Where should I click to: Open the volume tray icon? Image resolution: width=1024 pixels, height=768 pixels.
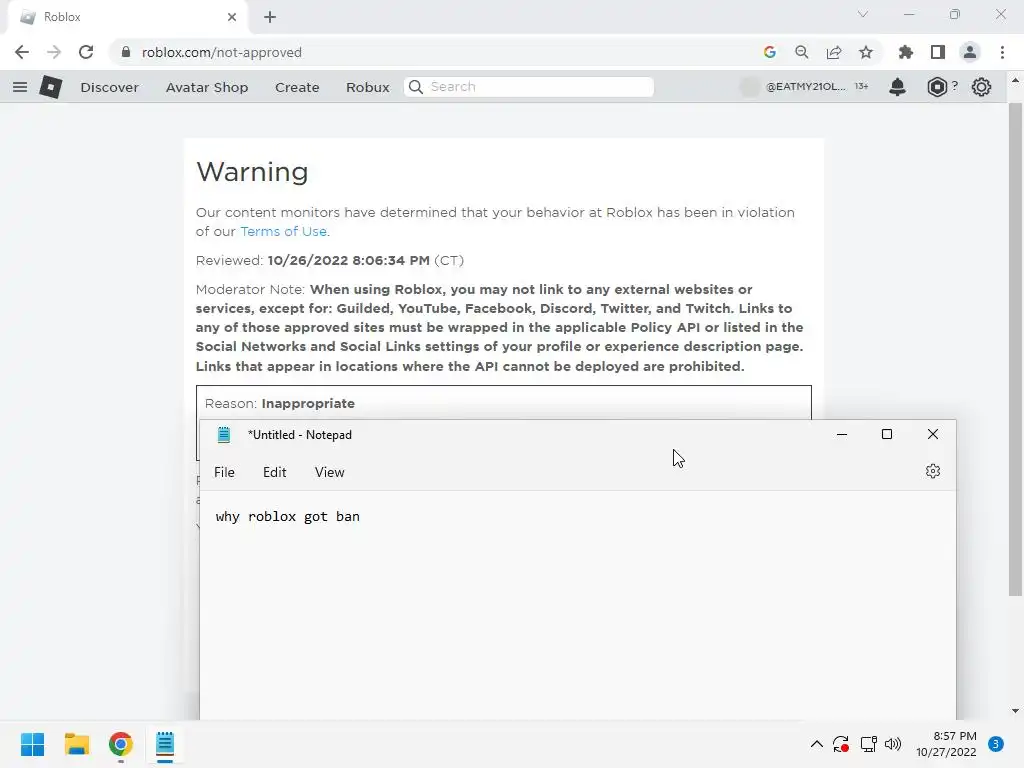click(893, 744)
